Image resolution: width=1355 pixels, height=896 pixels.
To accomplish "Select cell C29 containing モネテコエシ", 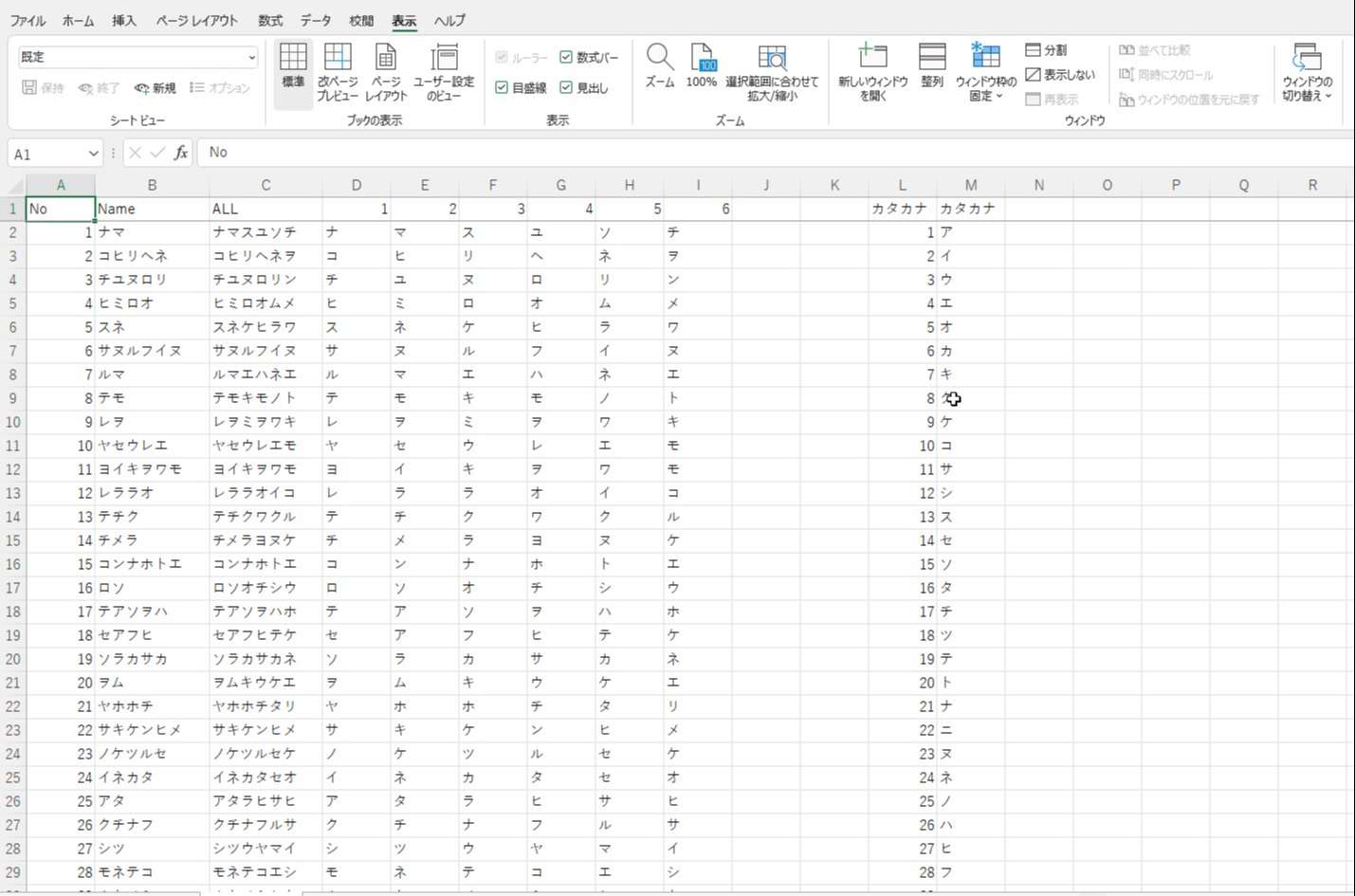I will [266, 872].
